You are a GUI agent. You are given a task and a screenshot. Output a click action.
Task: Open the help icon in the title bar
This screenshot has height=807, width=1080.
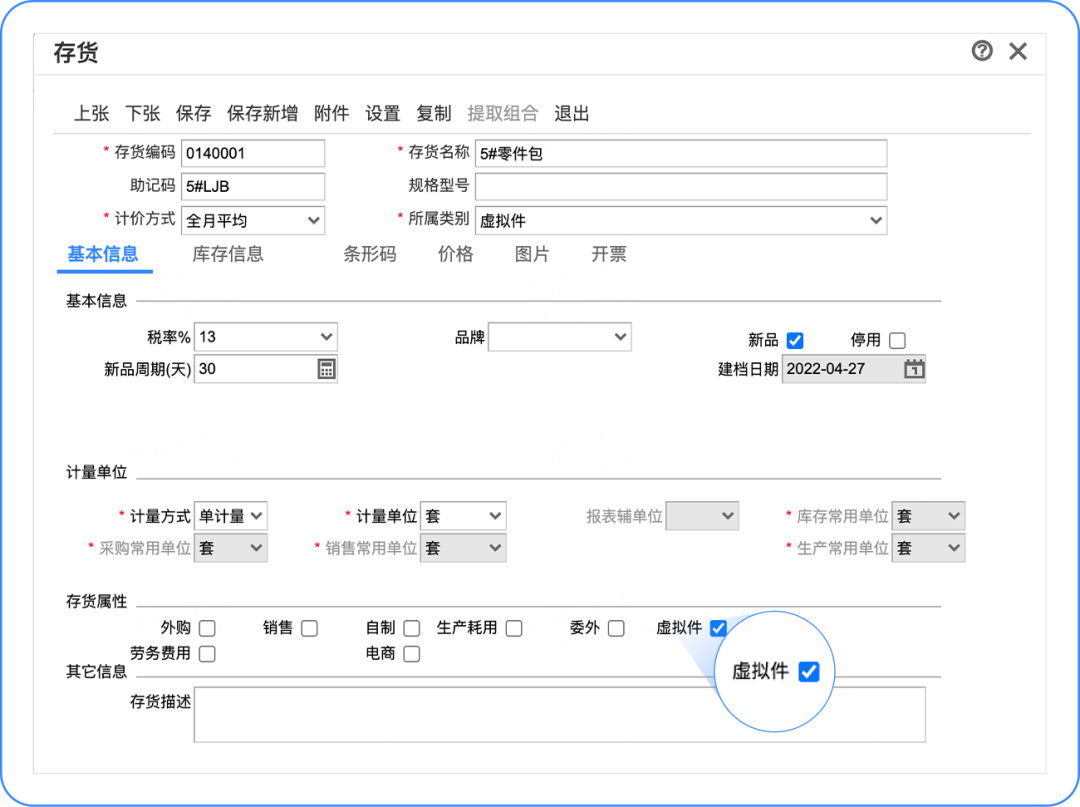pos(981,51)
